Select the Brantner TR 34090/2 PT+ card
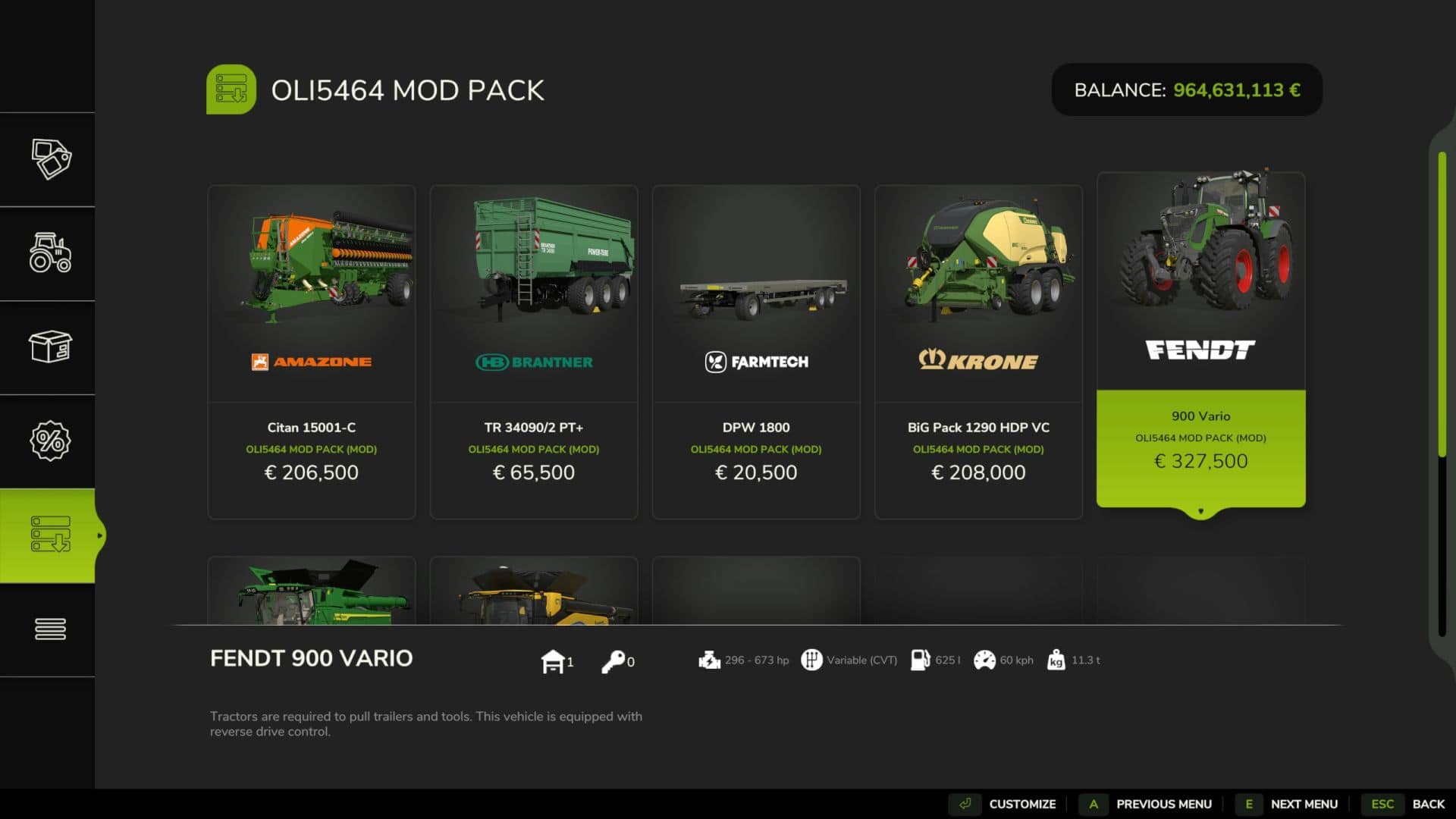 coord(534,352)
